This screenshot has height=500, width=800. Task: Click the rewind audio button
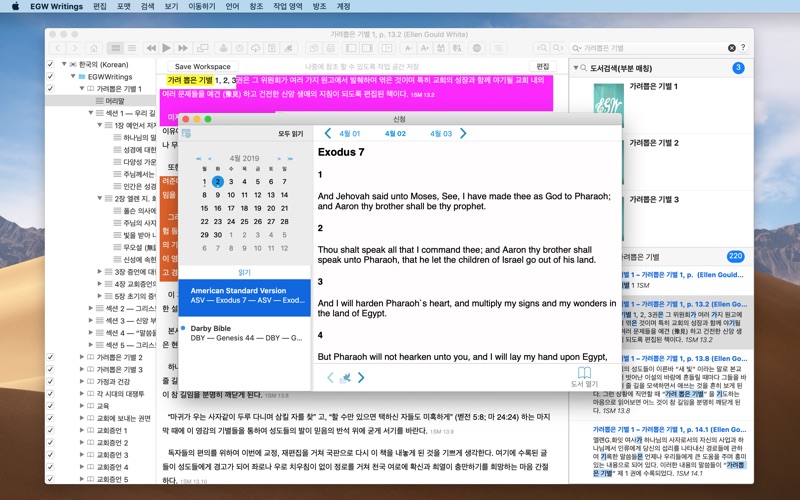[x=151, y=48]
